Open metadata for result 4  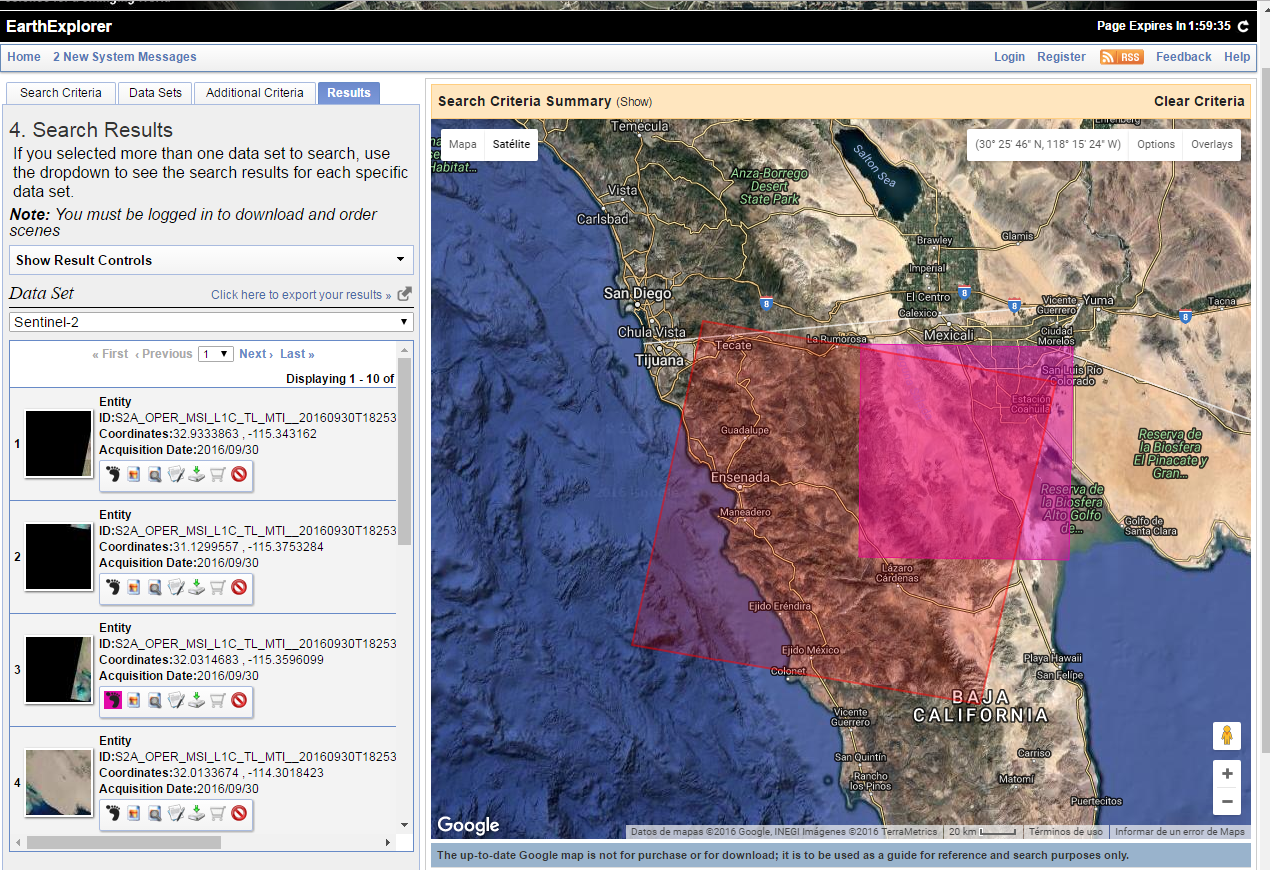coord(176,814)
